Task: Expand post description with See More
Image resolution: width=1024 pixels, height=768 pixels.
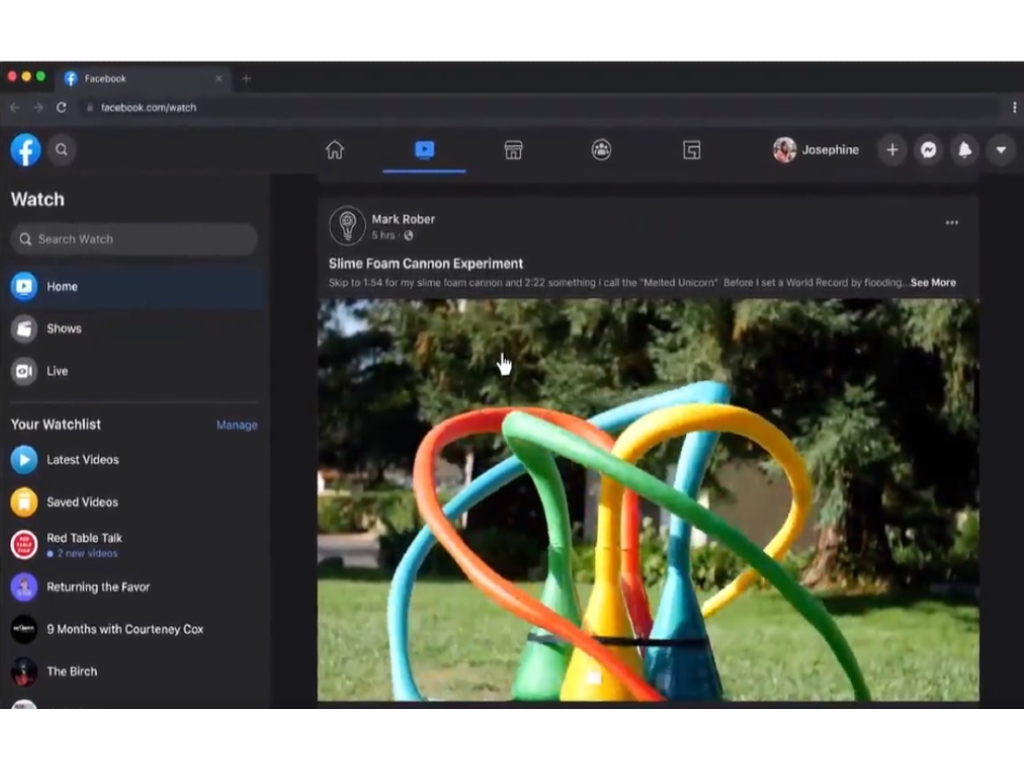Action: click(x=933, y=283)
